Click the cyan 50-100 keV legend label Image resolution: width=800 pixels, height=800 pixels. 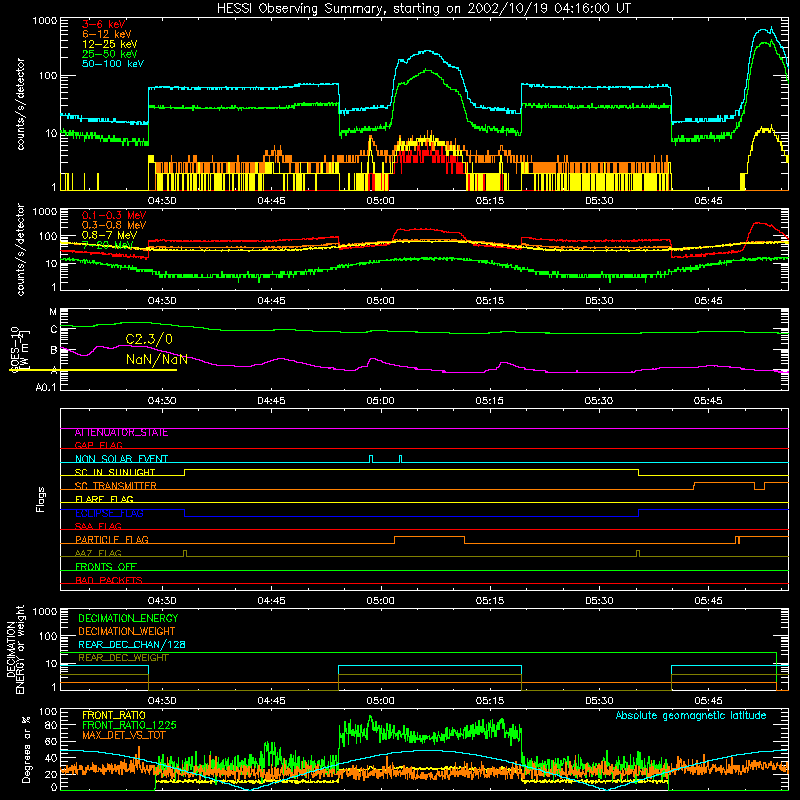click(113, 63)
